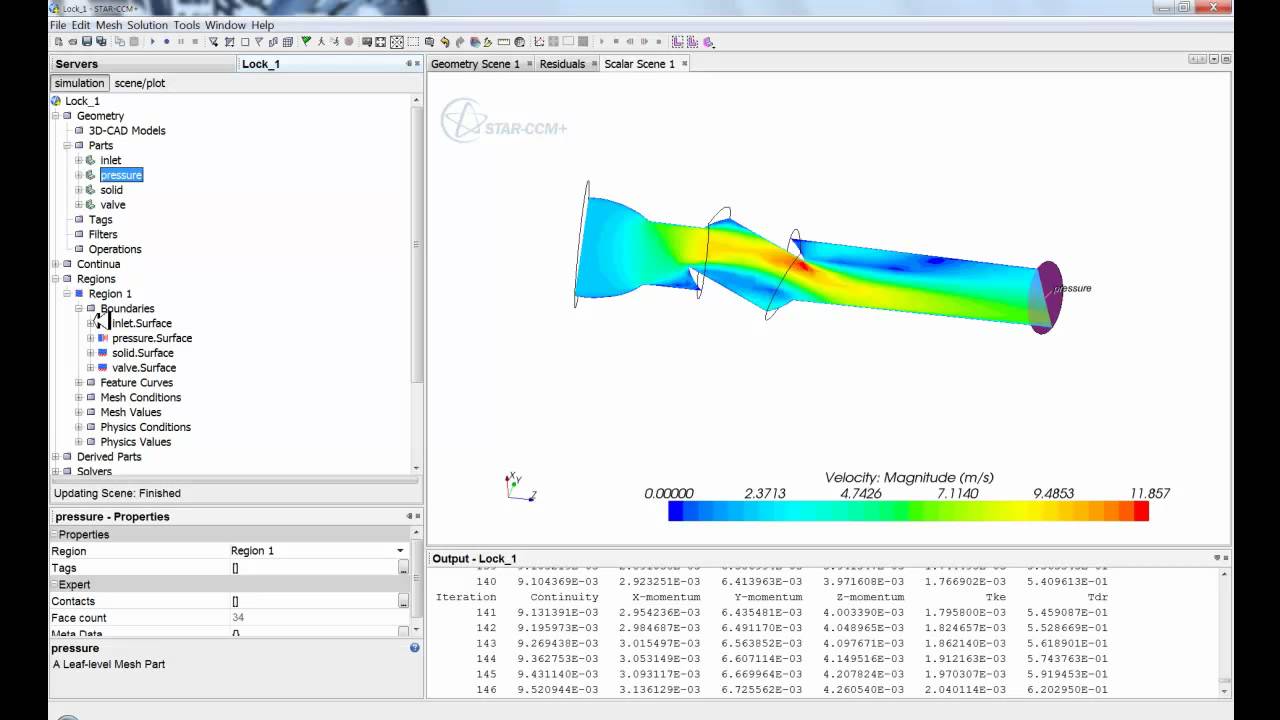
Task: Click the Updating Scene: Finished status text
Action: pyautogui.click(x=117, y=493)
